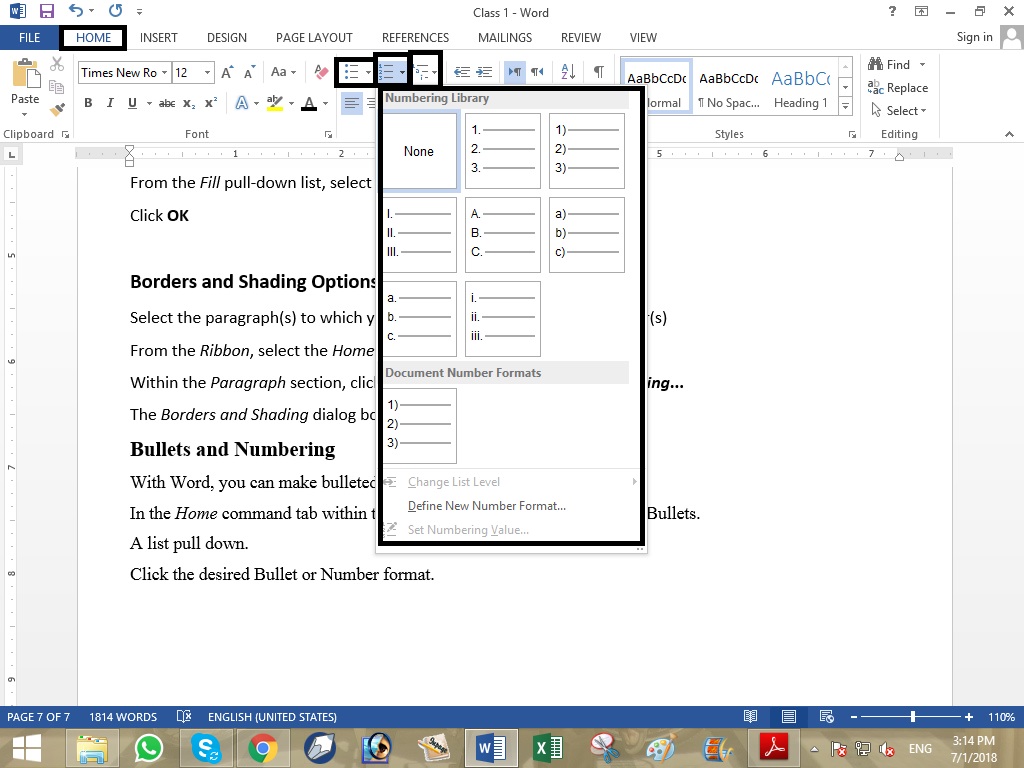Viewport: 1024px width, 768px height.
Task: Switch to Web Layout view
Action: 826,716
